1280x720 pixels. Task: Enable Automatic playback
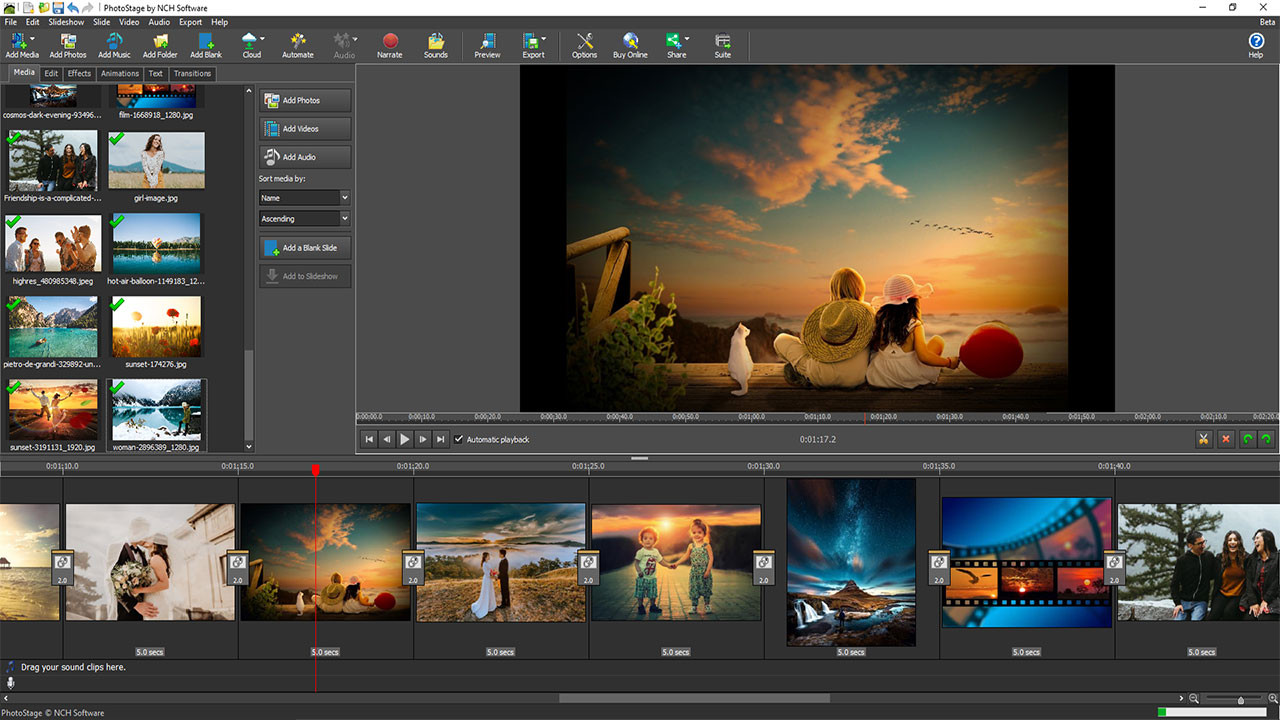[459, 439]
